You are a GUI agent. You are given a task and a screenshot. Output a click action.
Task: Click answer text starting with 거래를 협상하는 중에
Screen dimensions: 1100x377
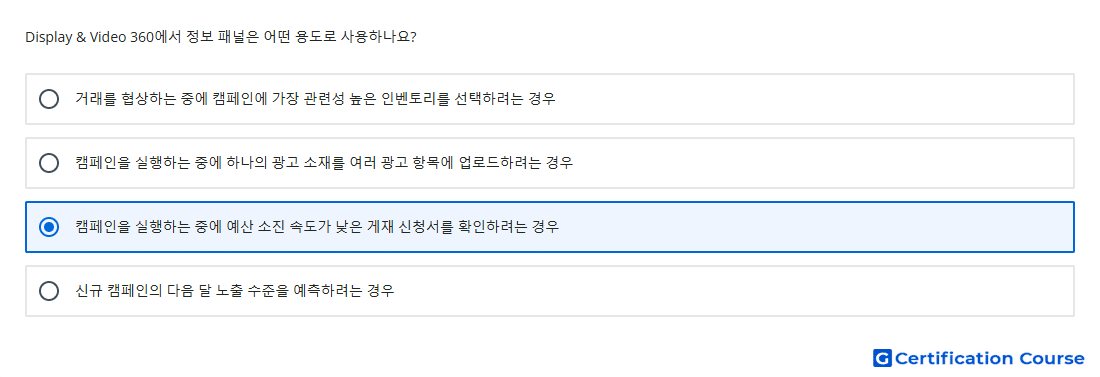316,99
